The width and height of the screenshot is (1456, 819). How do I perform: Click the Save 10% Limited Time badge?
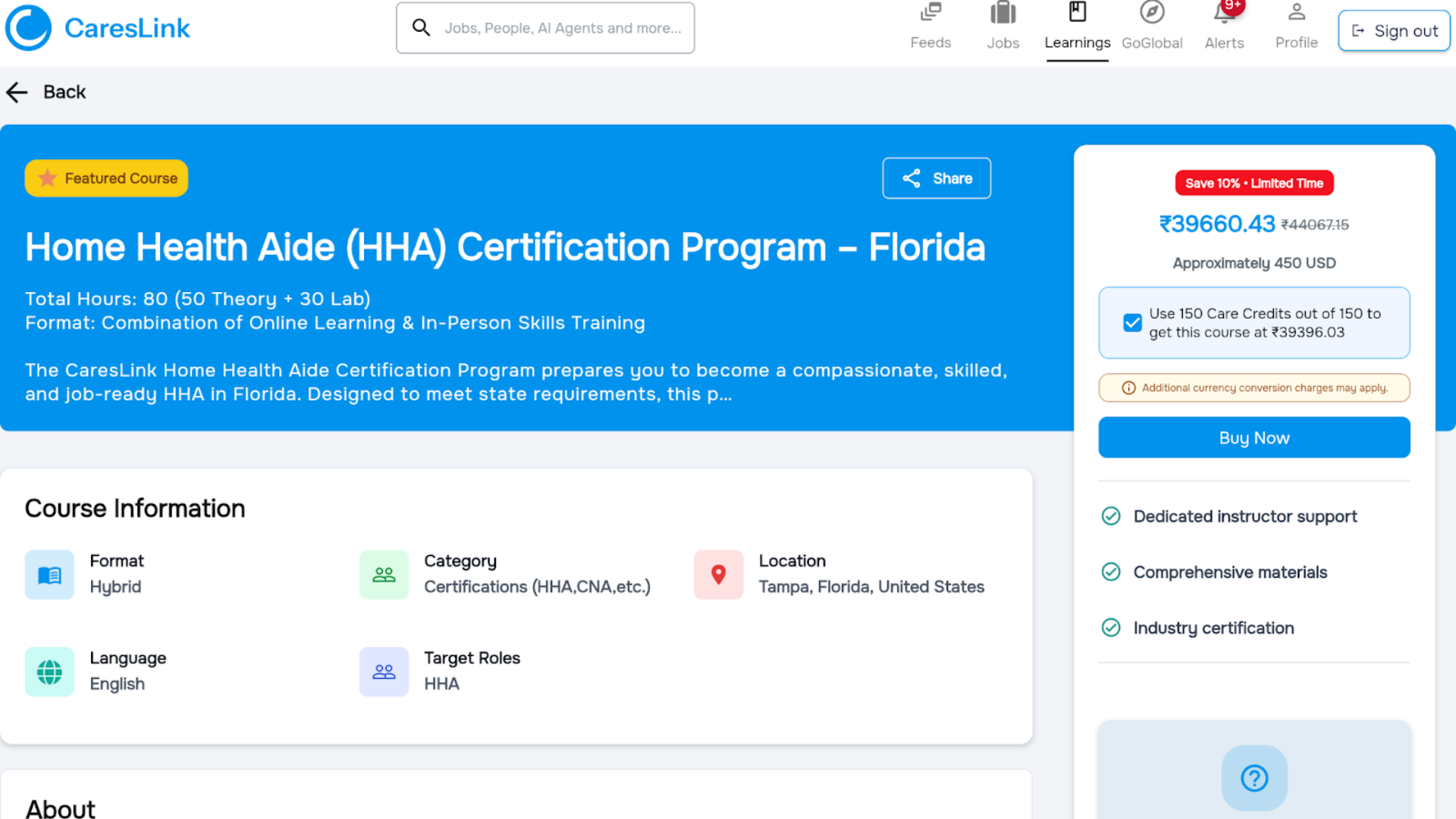point(1254,184)
